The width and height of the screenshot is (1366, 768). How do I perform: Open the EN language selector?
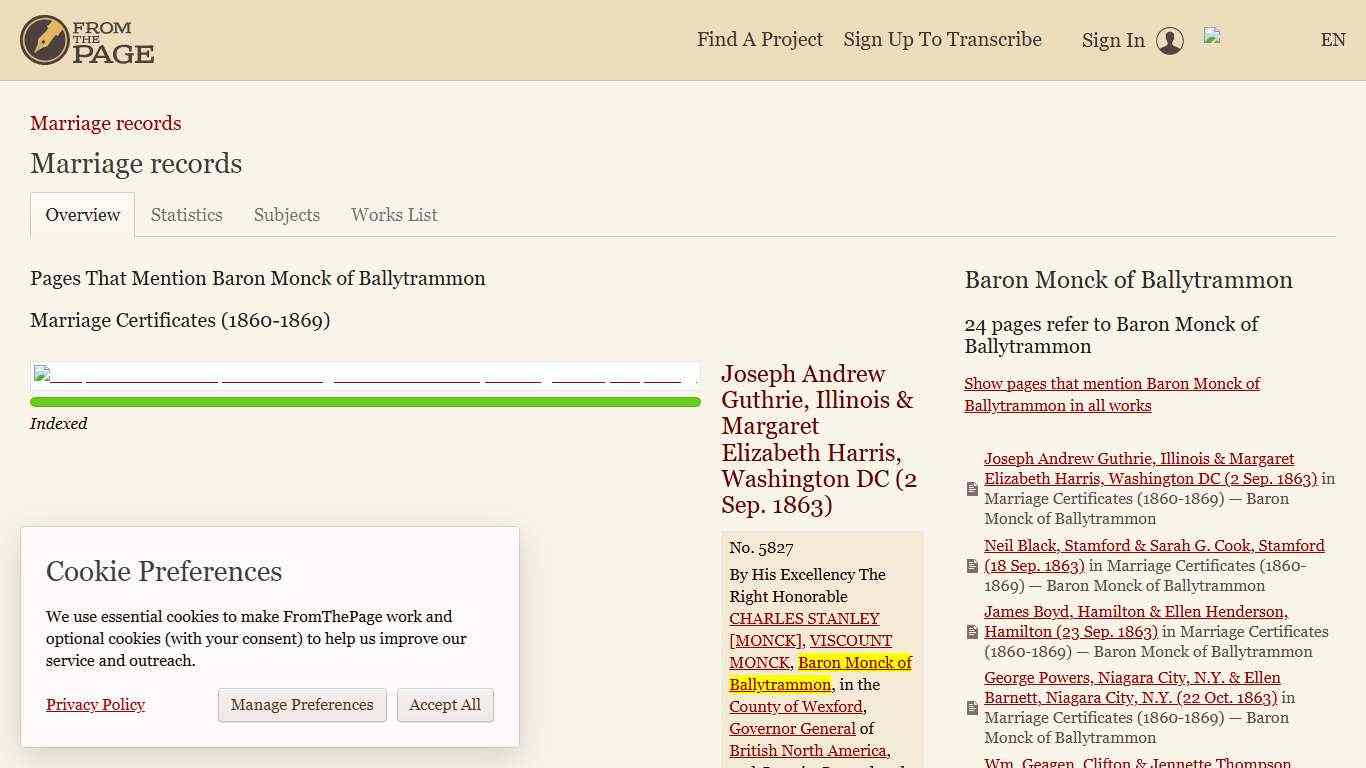(x=1332, y=40)
